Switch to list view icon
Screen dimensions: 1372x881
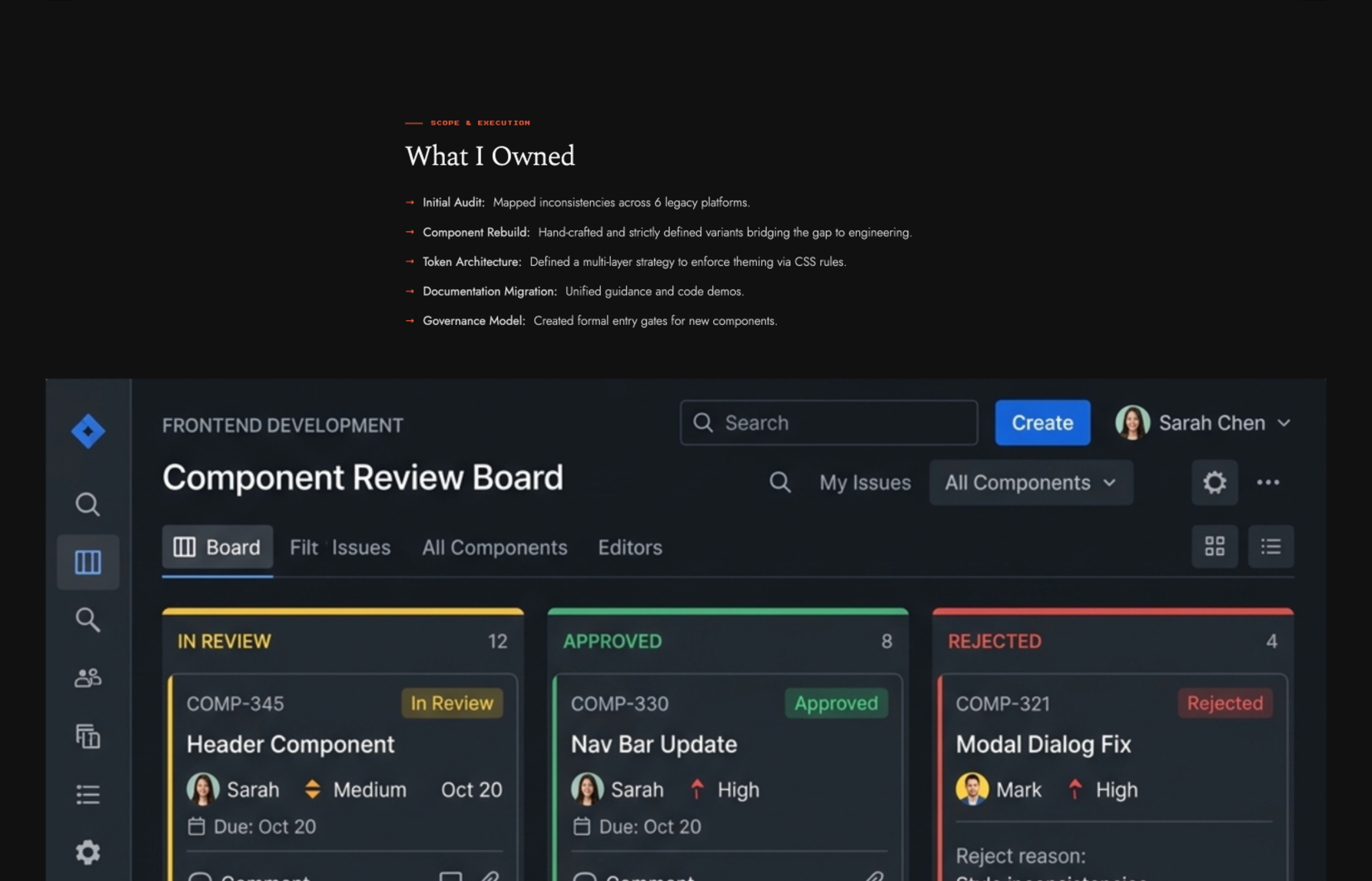[x=1271, y=546]
